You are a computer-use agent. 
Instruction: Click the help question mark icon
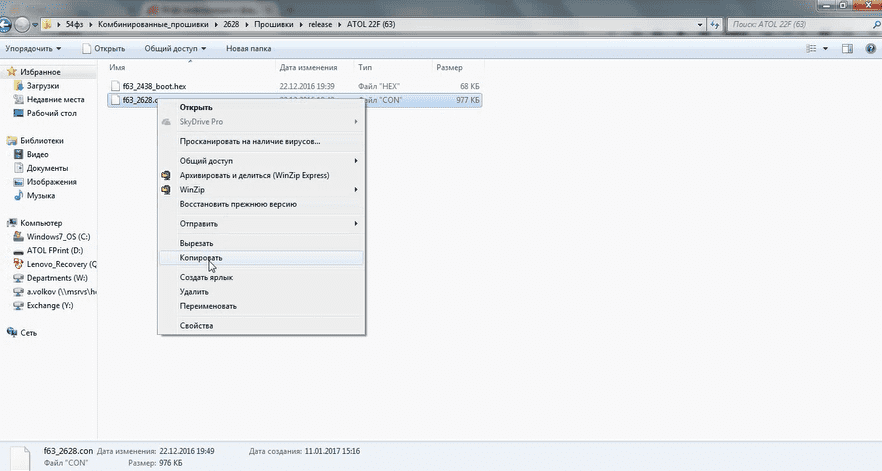868,48
